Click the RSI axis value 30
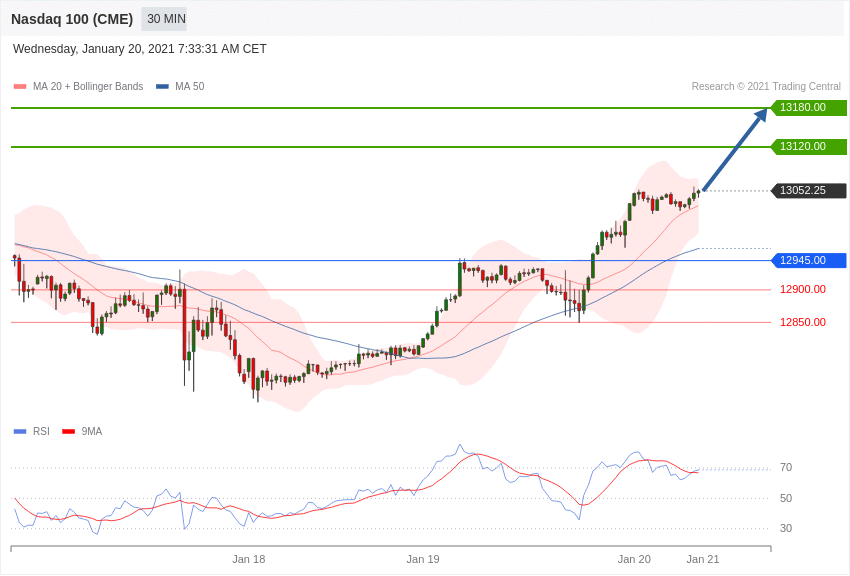This screenshot has width=850, height=576. pos(786,528)
